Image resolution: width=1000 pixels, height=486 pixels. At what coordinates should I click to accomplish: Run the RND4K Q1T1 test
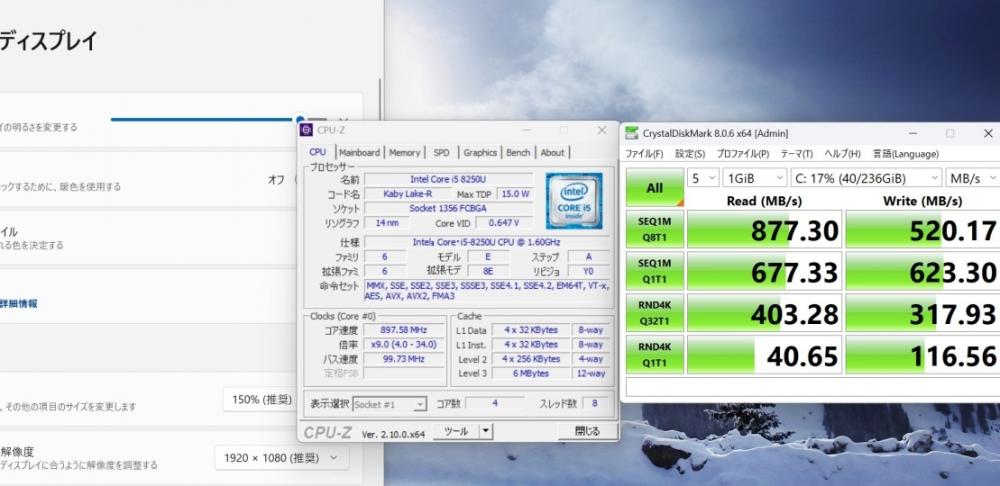[x=654, y=355]
